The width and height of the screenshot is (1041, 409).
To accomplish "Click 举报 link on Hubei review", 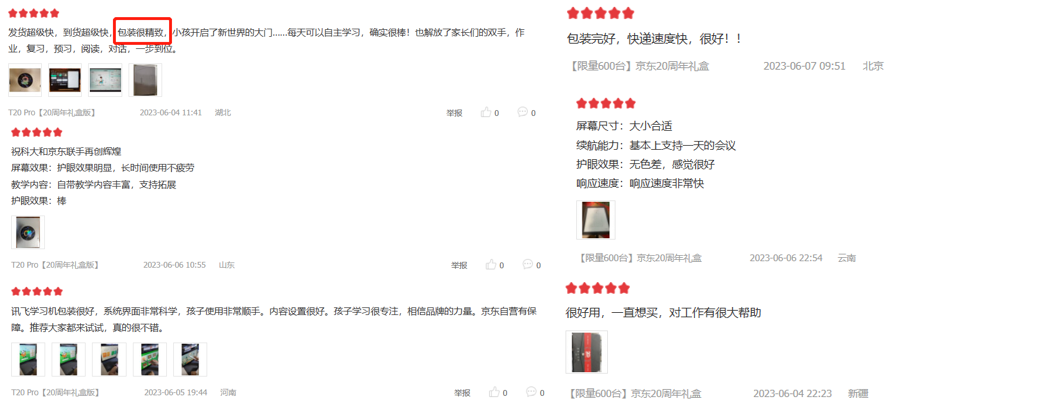I will click(x=454, y=114).
